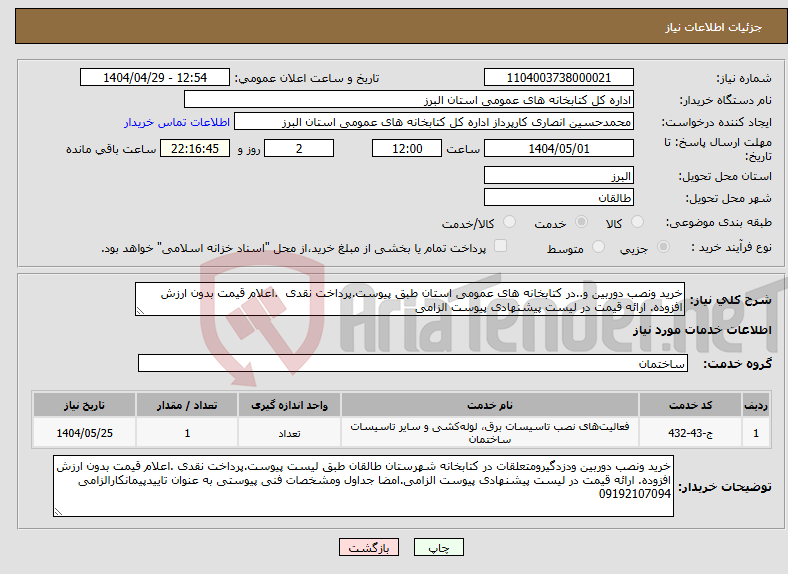Select the جزیی purchase type radio

[663, 247]
